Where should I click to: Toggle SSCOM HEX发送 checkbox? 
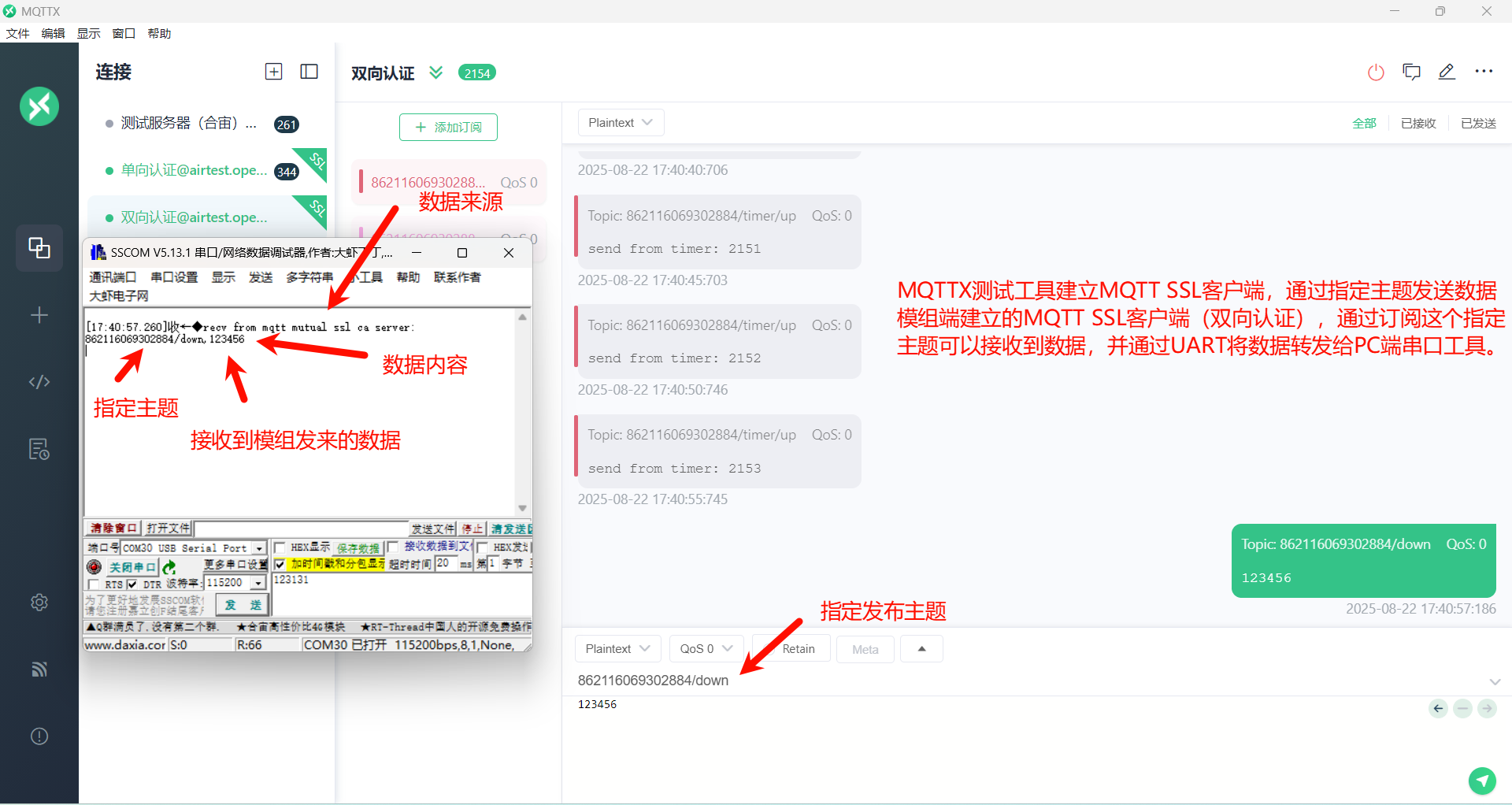pyautogui.click(x=482, y=547)
